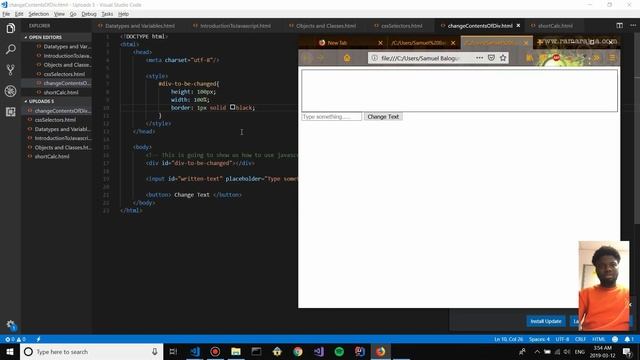Click the UTF-8 encoding status entry
640x360 pixels.
click(562, 339)
